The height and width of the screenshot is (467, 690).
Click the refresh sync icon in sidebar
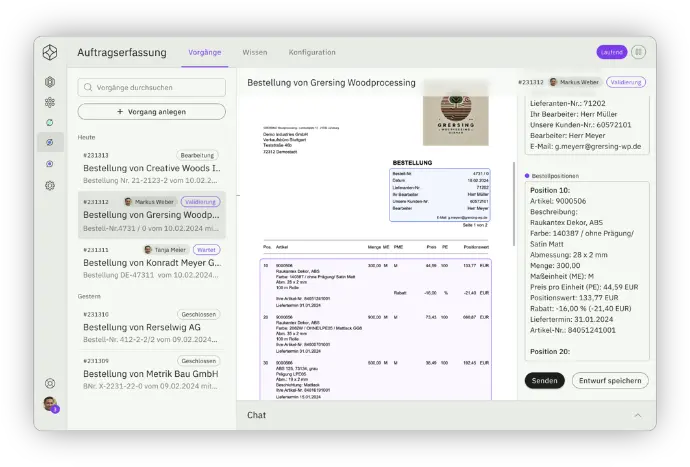click(x=50, y=122)
